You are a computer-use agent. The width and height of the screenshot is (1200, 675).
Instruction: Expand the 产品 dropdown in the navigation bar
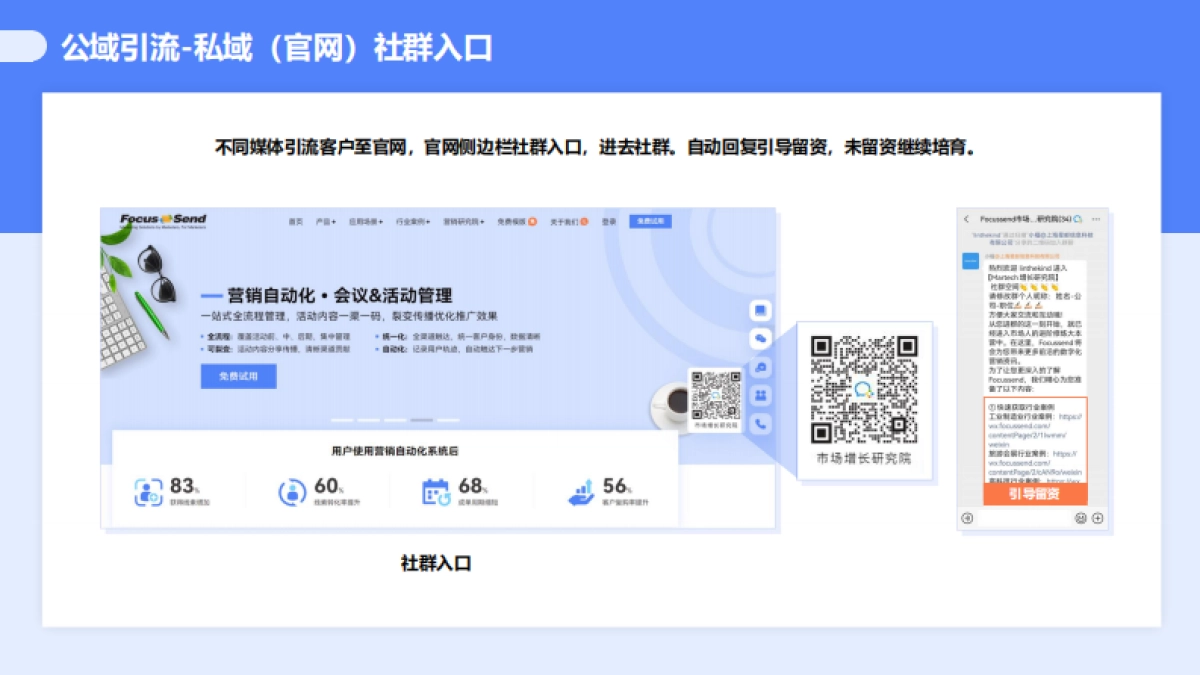(x=326, y=221)
